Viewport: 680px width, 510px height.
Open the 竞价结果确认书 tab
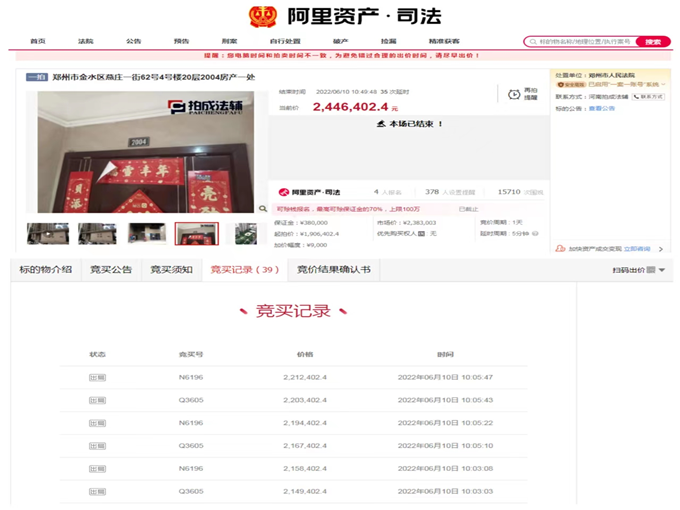pyautogui.click(x=333, y=270)
